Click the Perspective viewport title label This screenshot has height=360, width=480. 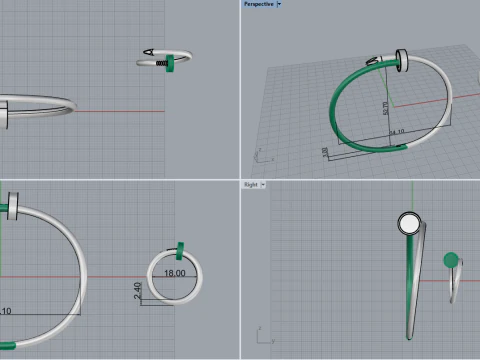pyautogui.click(x=259, y=4)
